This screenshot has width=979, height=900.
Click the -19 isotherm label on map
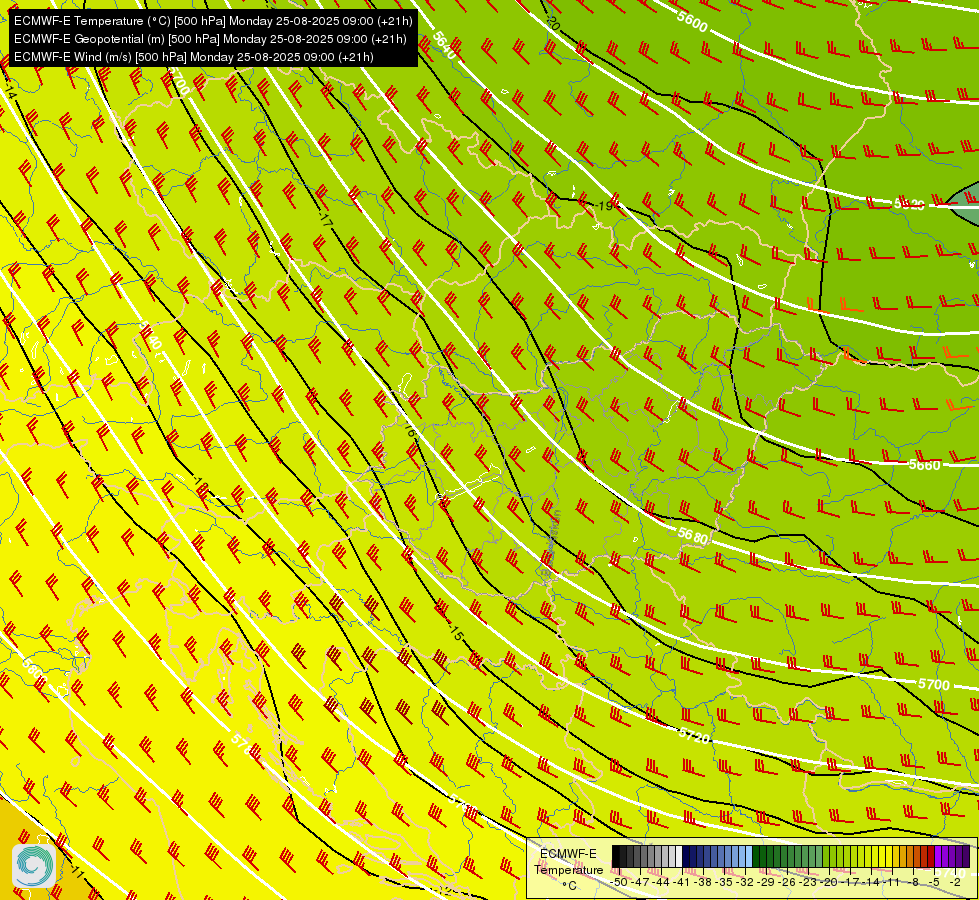pos(603,205)
